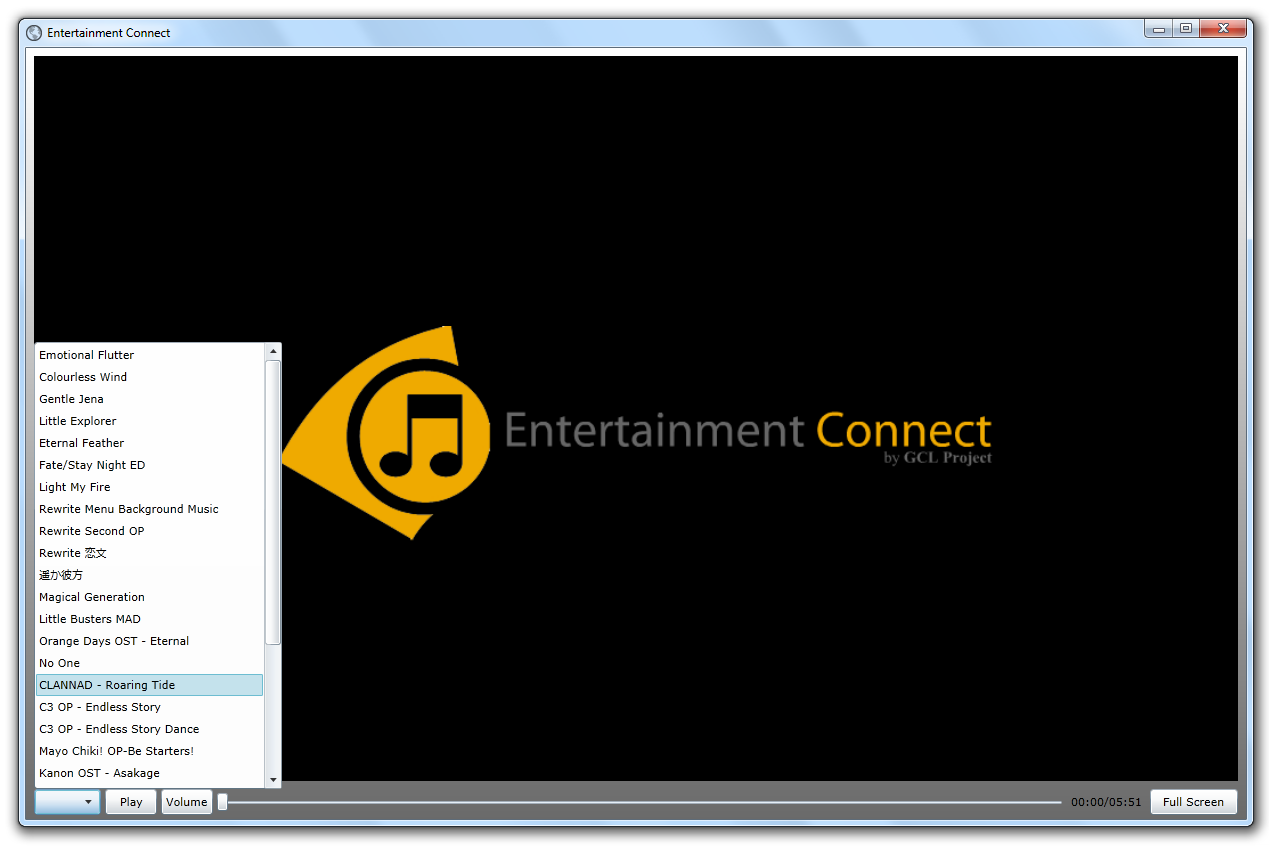Screen dimensions: 1269x846
Task: Click the Entertainment Connect title bar icon
Action: (x=34, y=33)
